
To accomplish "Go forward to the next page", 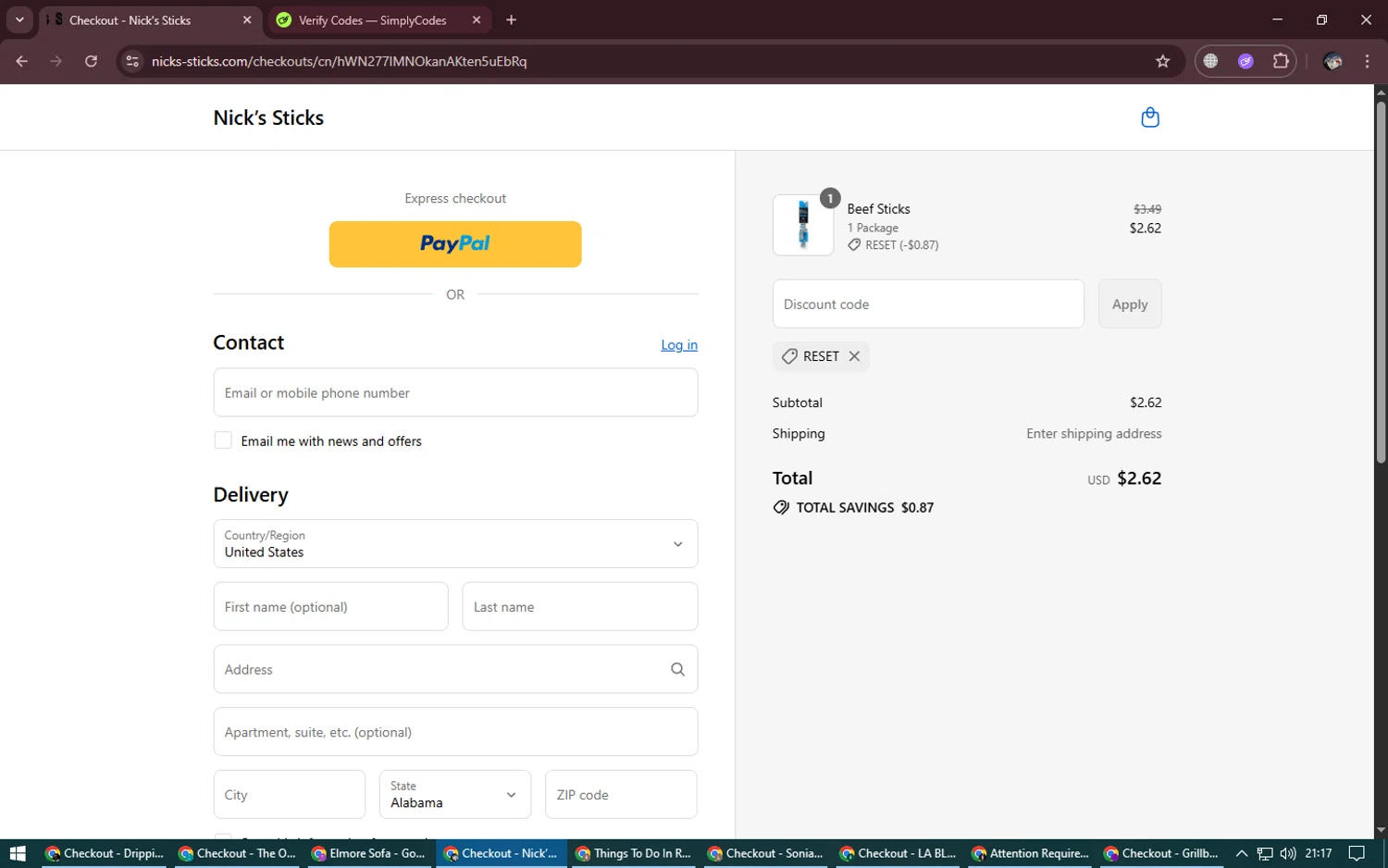I will [56, 61].
